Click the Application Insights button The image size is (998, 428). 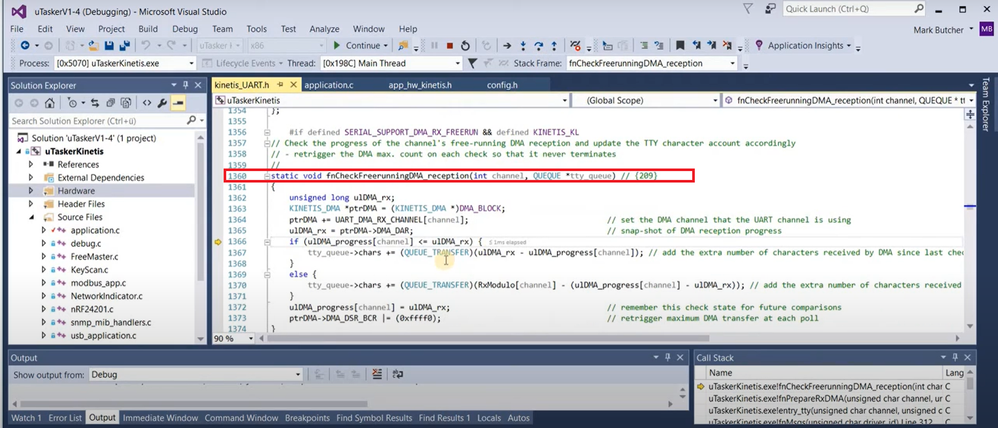(x=804, y=46)
